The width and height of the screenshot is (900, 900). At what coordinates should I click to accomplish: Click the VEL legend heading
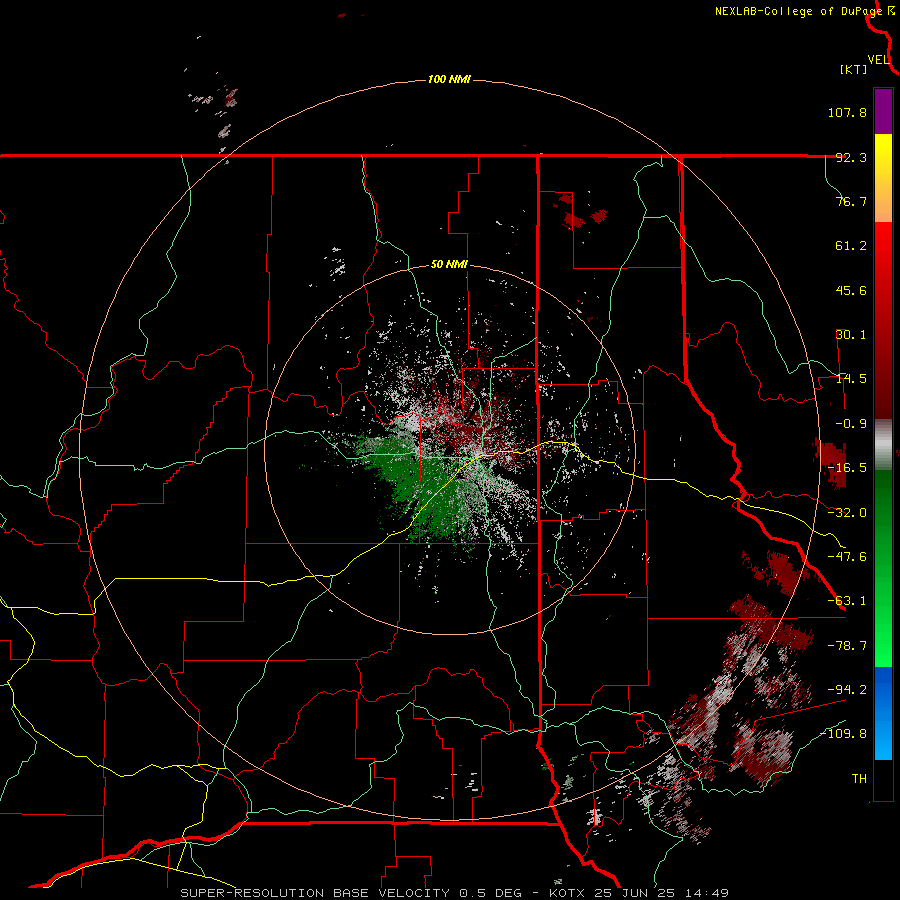(878, 60)
